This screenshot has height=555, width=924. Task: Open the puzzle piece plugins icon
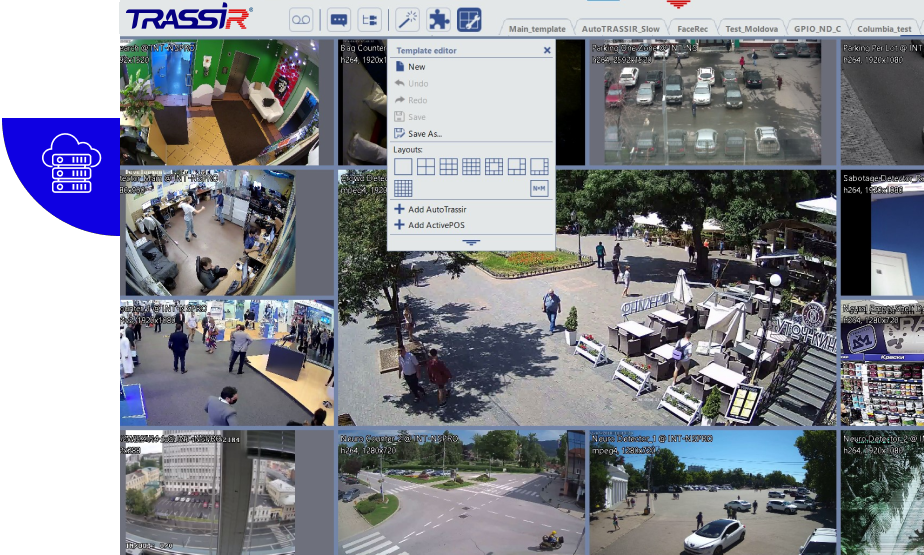click(x=438, y=19)
